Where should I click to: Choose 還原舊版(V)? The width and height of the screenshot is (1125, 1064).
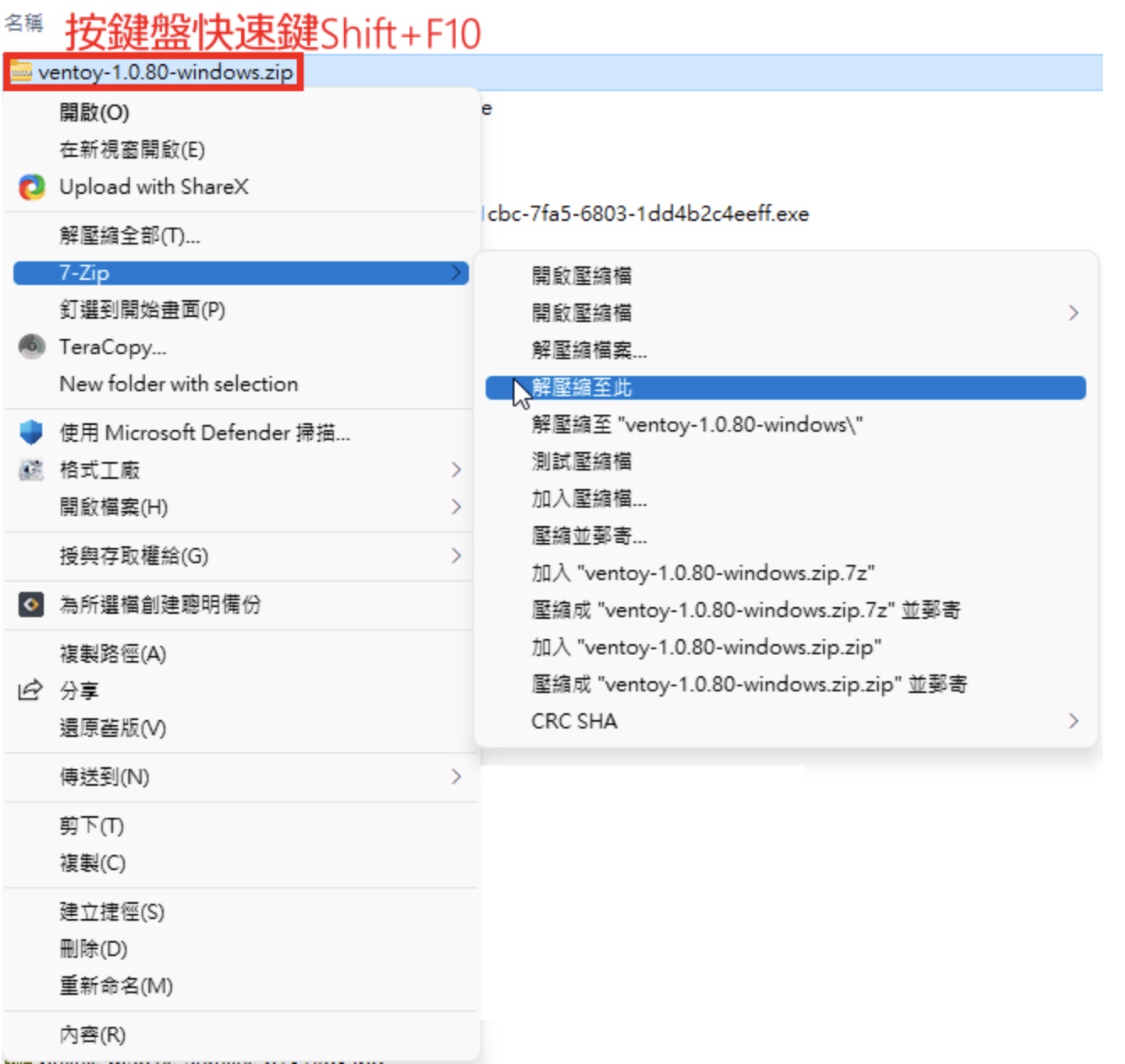(x=241, y=728)
